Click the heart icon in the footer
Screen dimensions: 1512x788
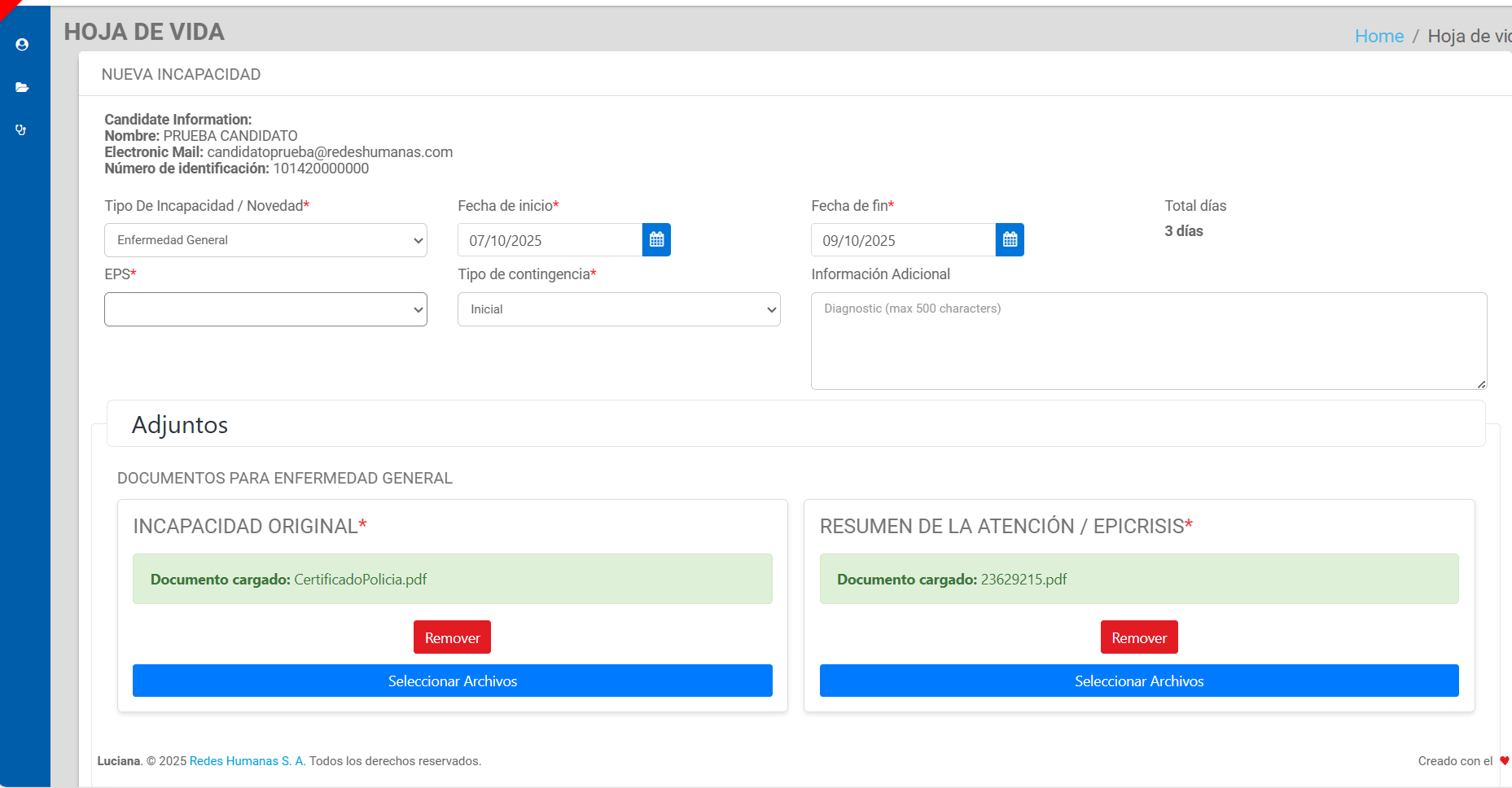point(1504,760)
